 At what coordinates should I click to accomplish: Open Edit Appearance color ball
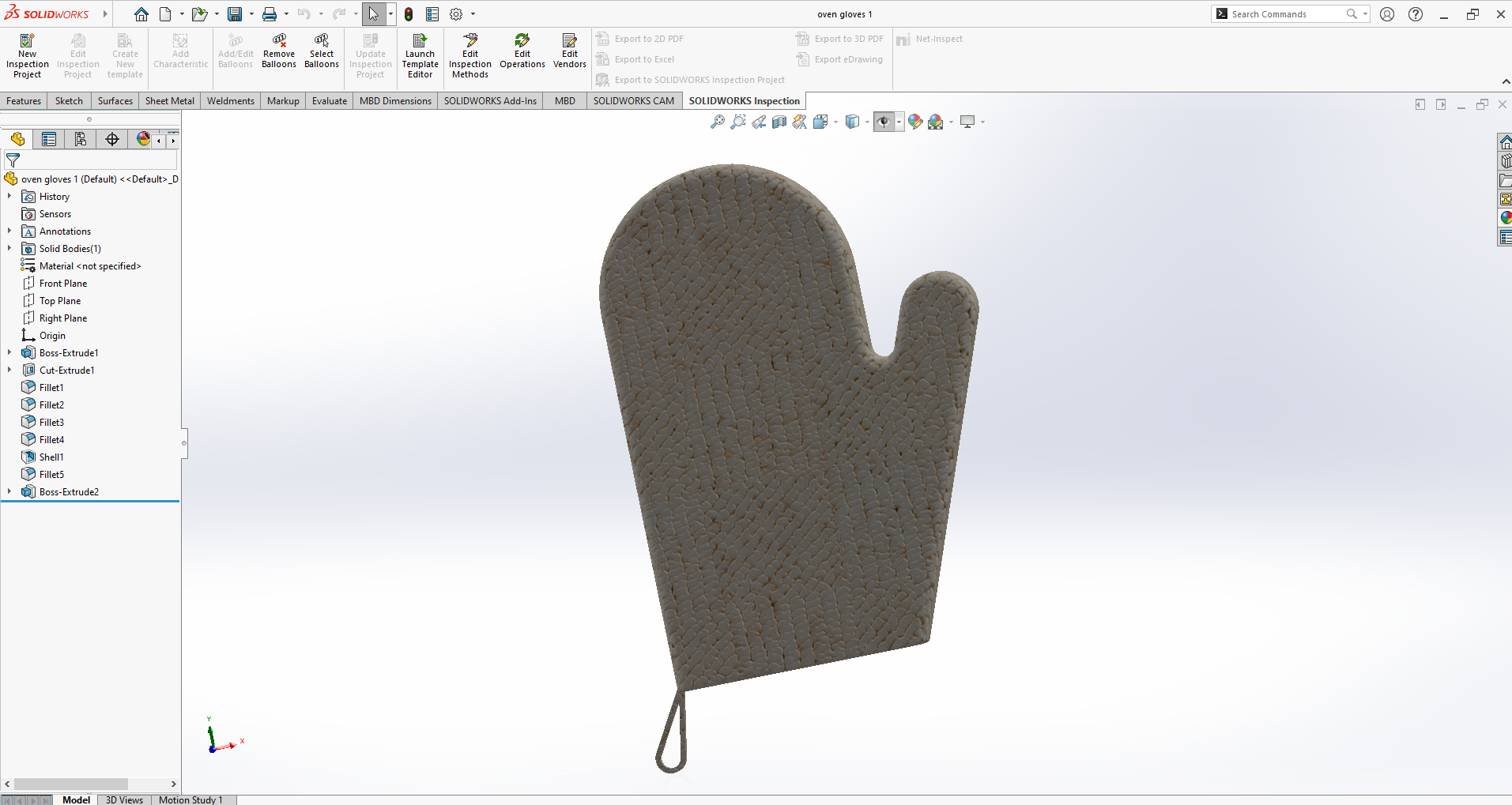click(915, 122)
